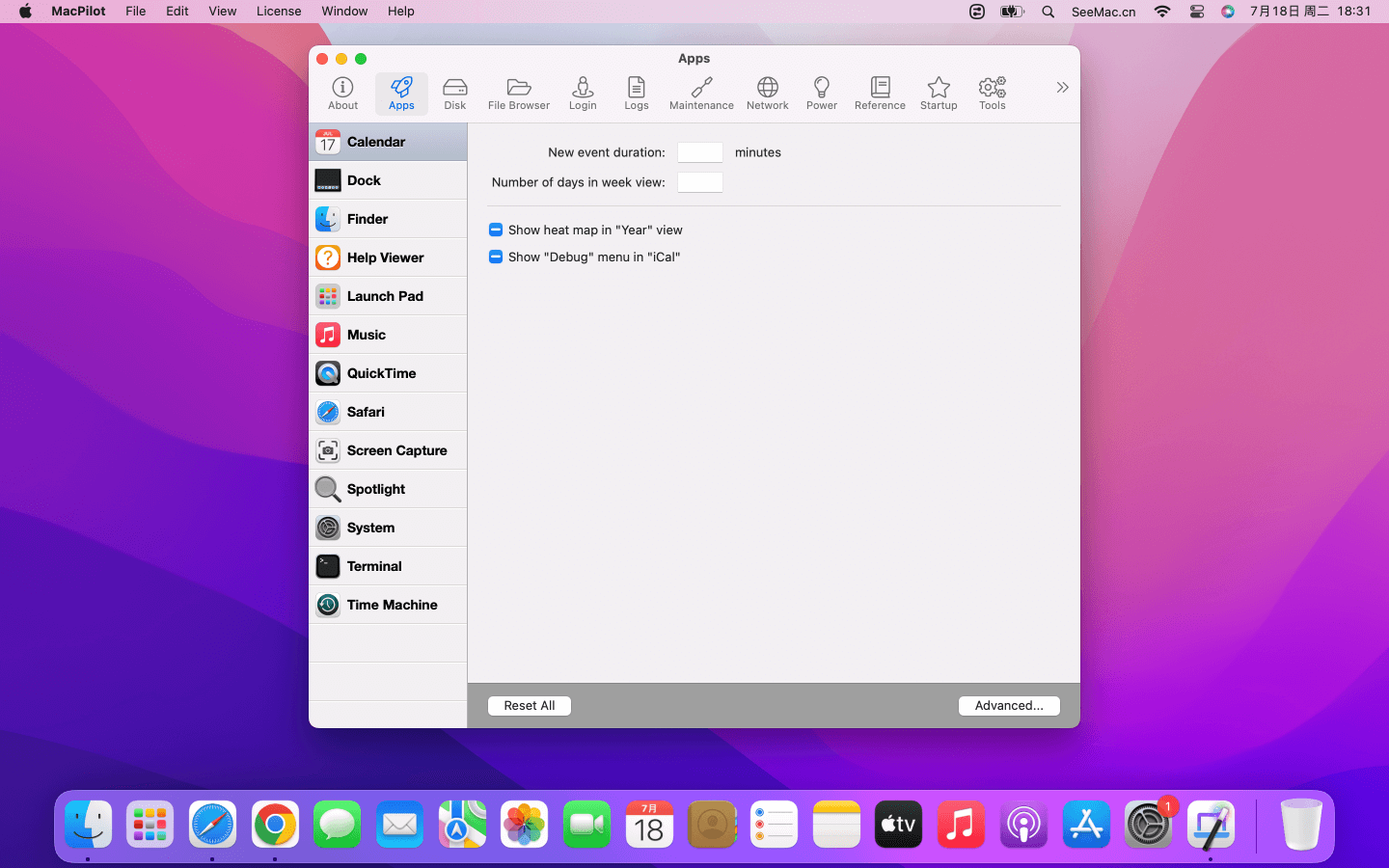Image resolution: width=1389 pixels, height=868 pixels.
Task: Open the License menu
Action: tap(279, 12)
